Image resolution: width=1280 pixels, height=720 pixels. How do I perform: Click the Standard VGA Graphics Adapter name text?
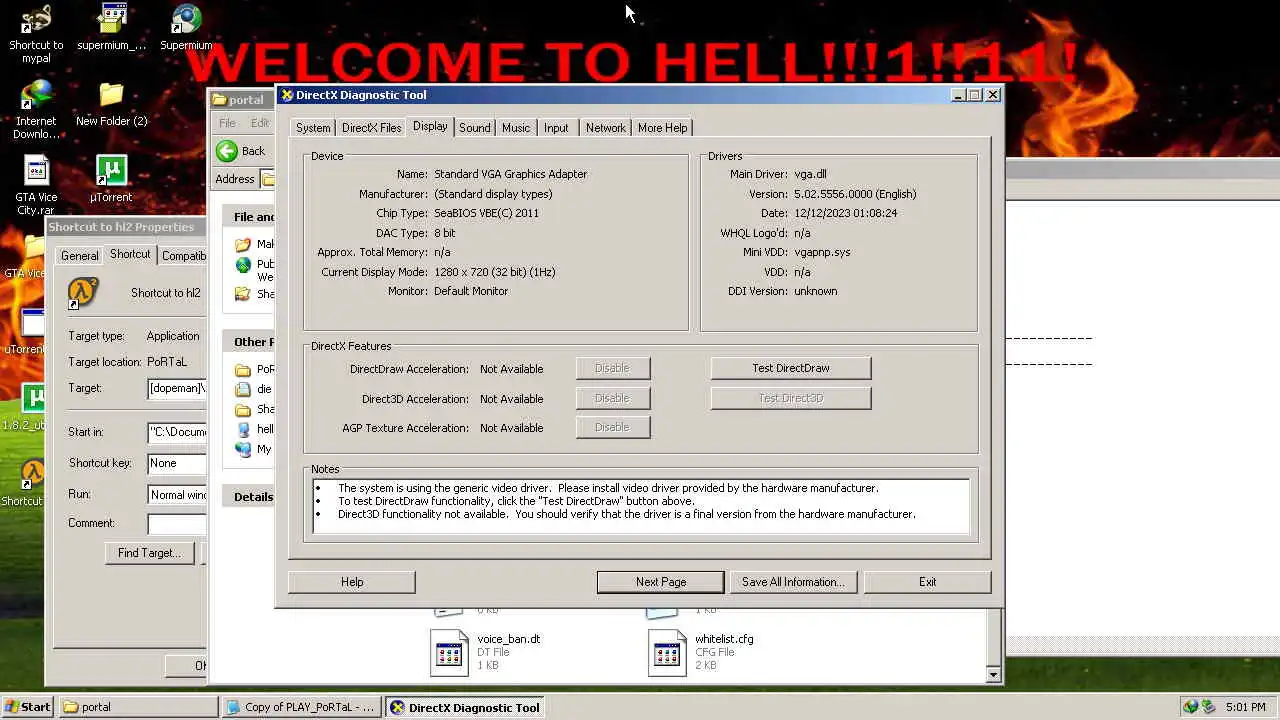tap(510, 174)
